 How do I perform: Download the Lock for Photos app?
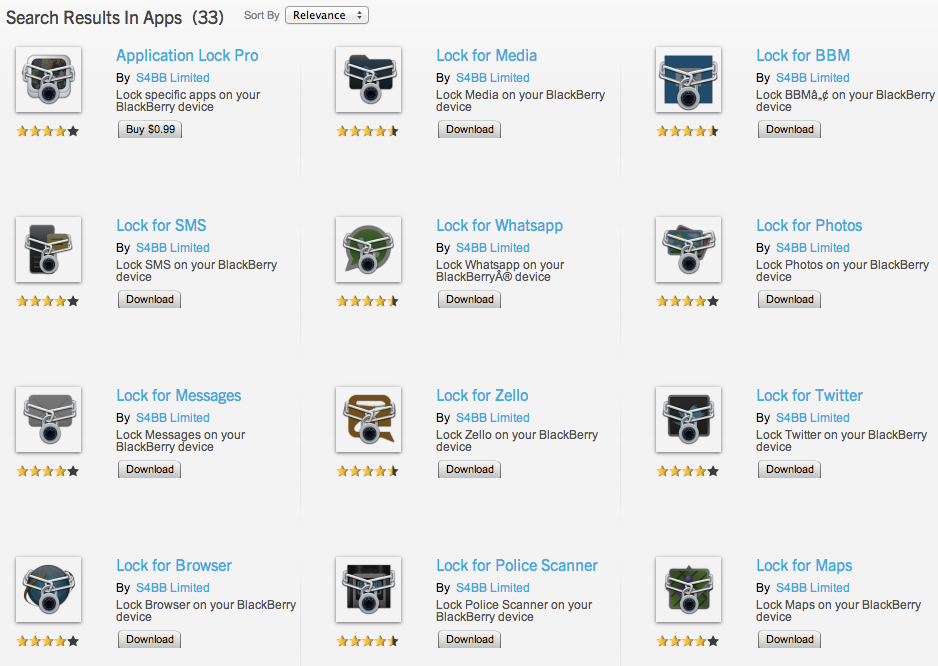pyautogui.click(x=790, y=299)
